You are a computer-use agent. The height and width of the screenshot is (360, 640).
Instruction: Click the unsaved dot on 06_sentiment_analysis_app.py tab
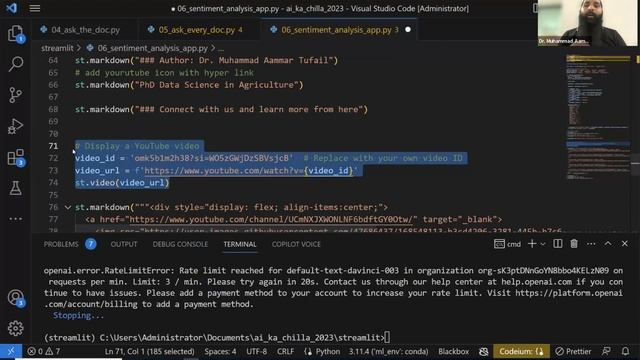click(408, 29)
